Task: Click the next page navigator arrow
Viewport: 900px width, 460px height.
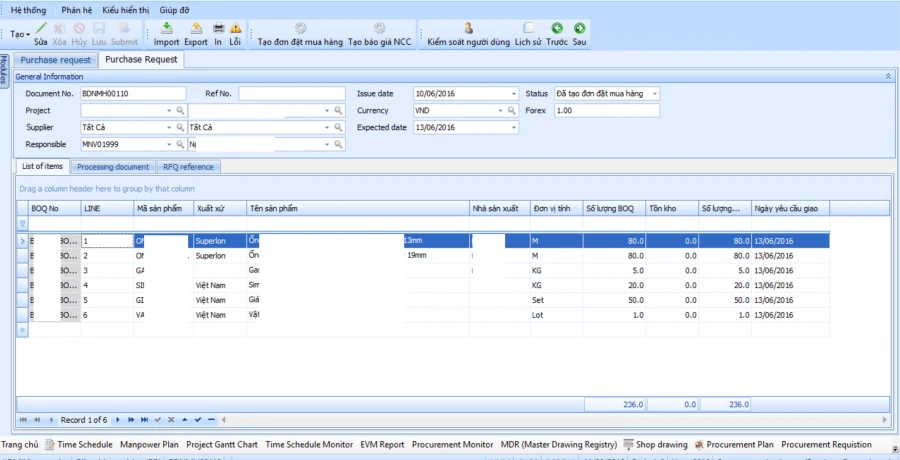Action: (131, 420)
